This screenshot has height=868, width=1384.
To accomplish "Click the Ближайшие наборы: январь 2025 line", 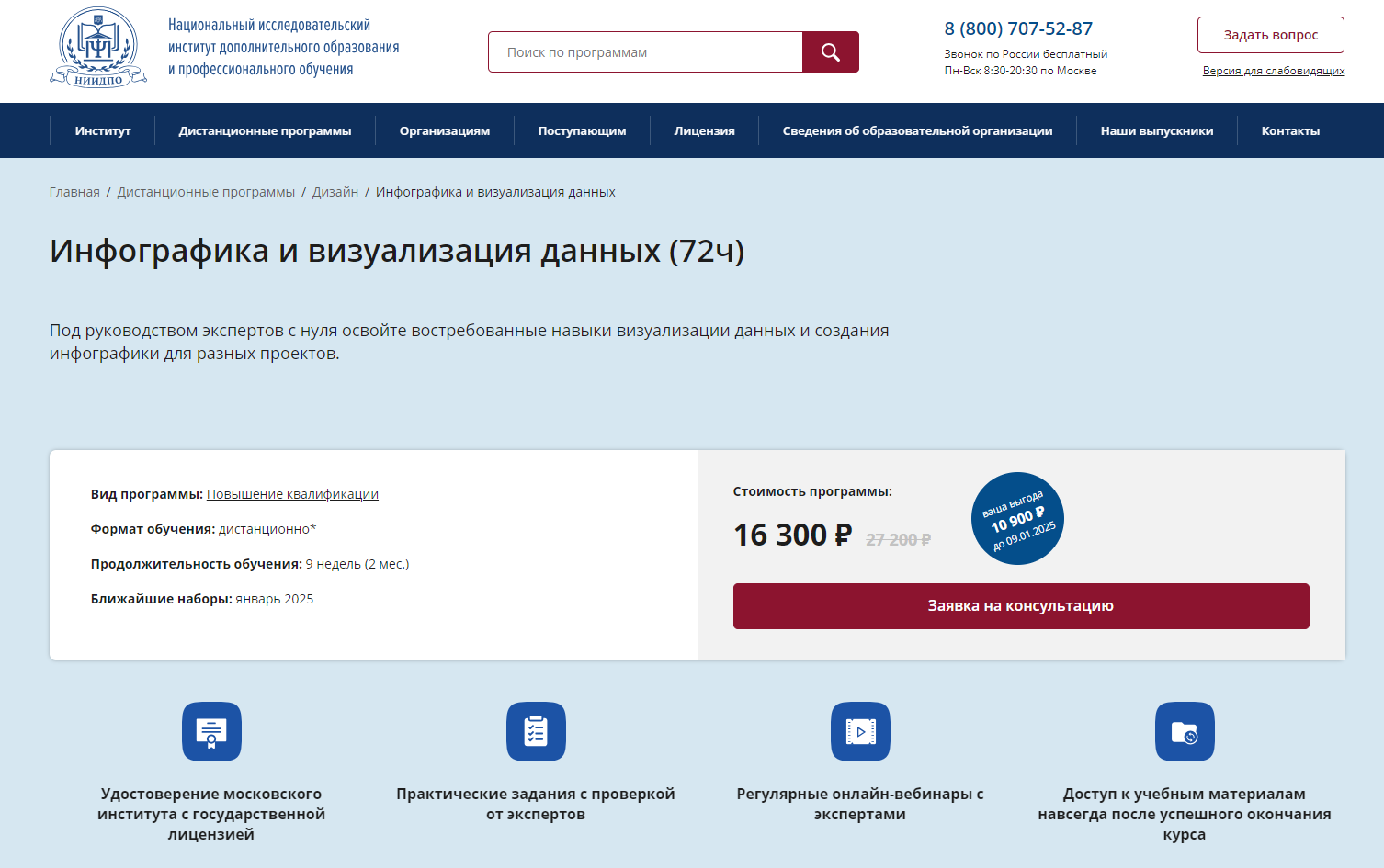I will (202, 599).
